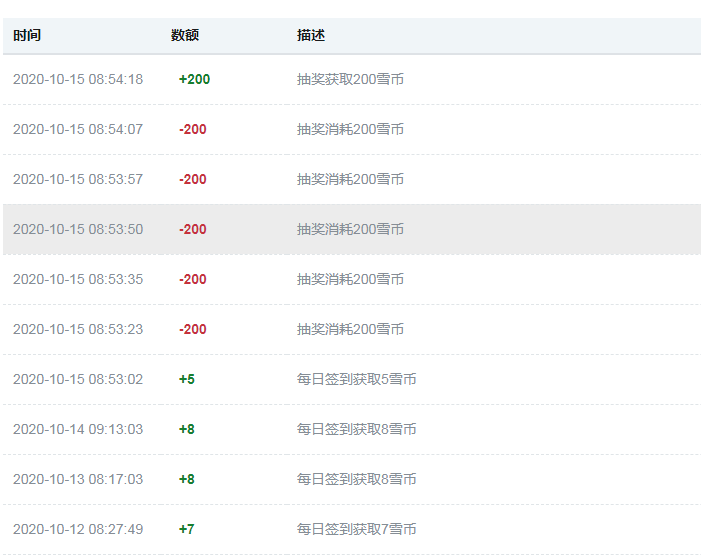Click the -200 amount at 08:53:57

coord(193,180)
